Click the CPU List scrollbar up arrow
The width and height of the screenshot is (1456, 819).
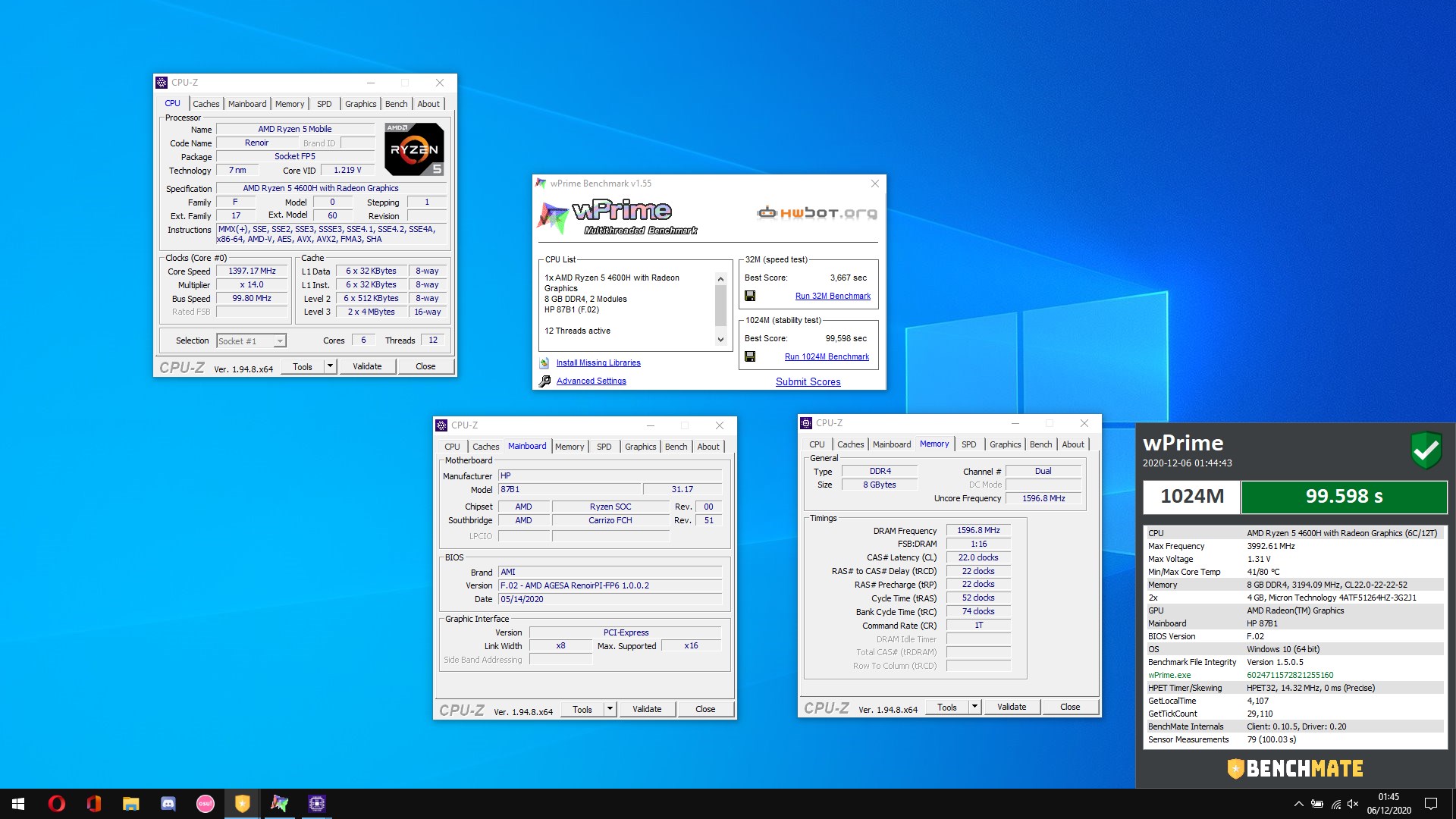coord(720,278)
